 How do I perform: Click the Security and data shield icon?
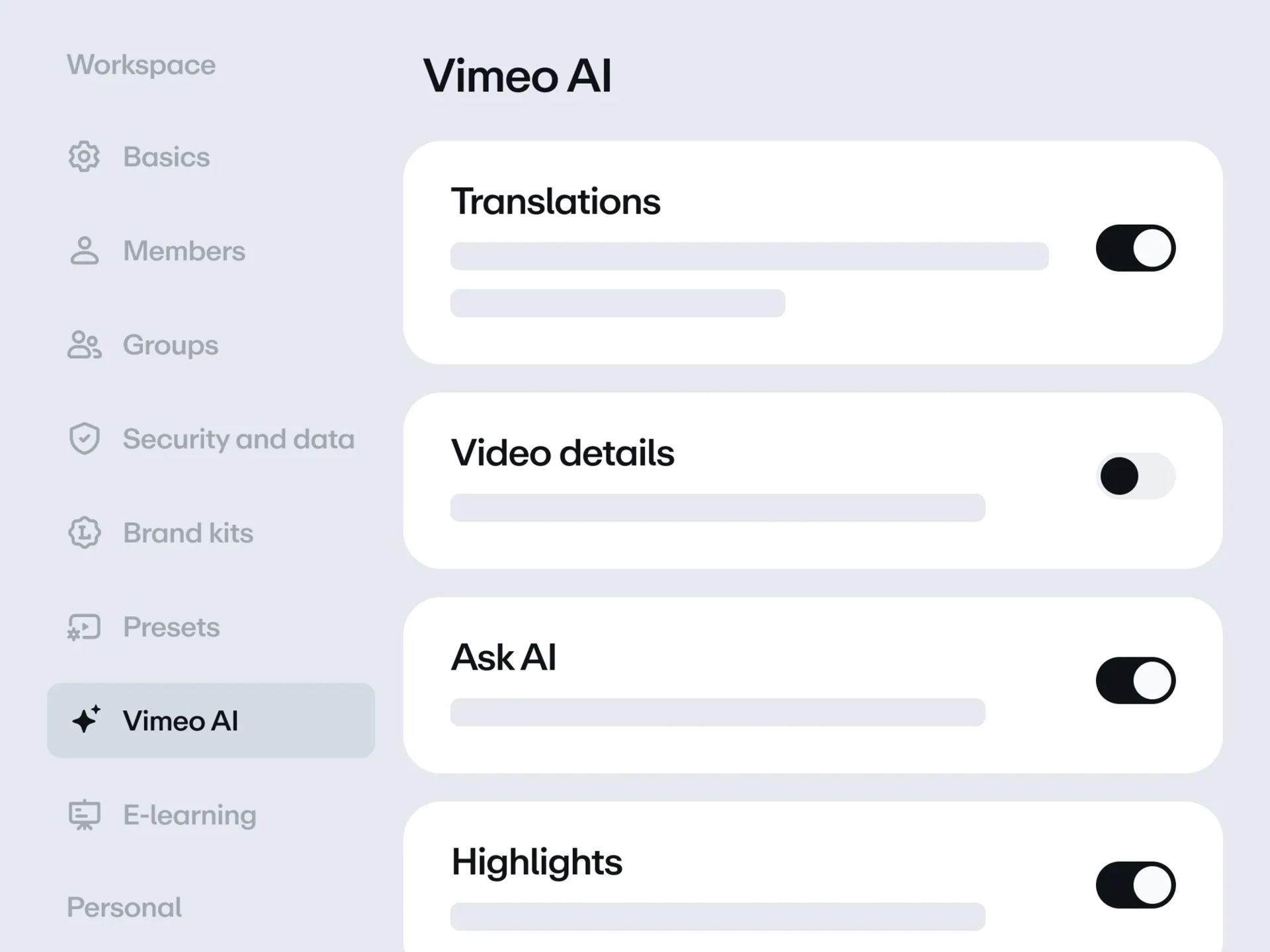pos(84,439)
